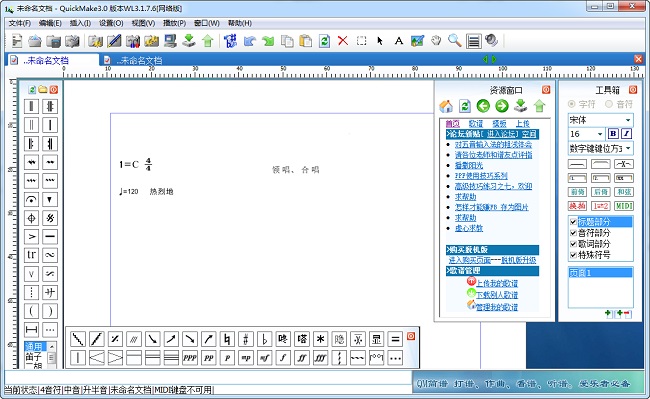Screen dimensions: 650x399
Task: Open the 设置(O) menu
Action: [x=111, y=23]
